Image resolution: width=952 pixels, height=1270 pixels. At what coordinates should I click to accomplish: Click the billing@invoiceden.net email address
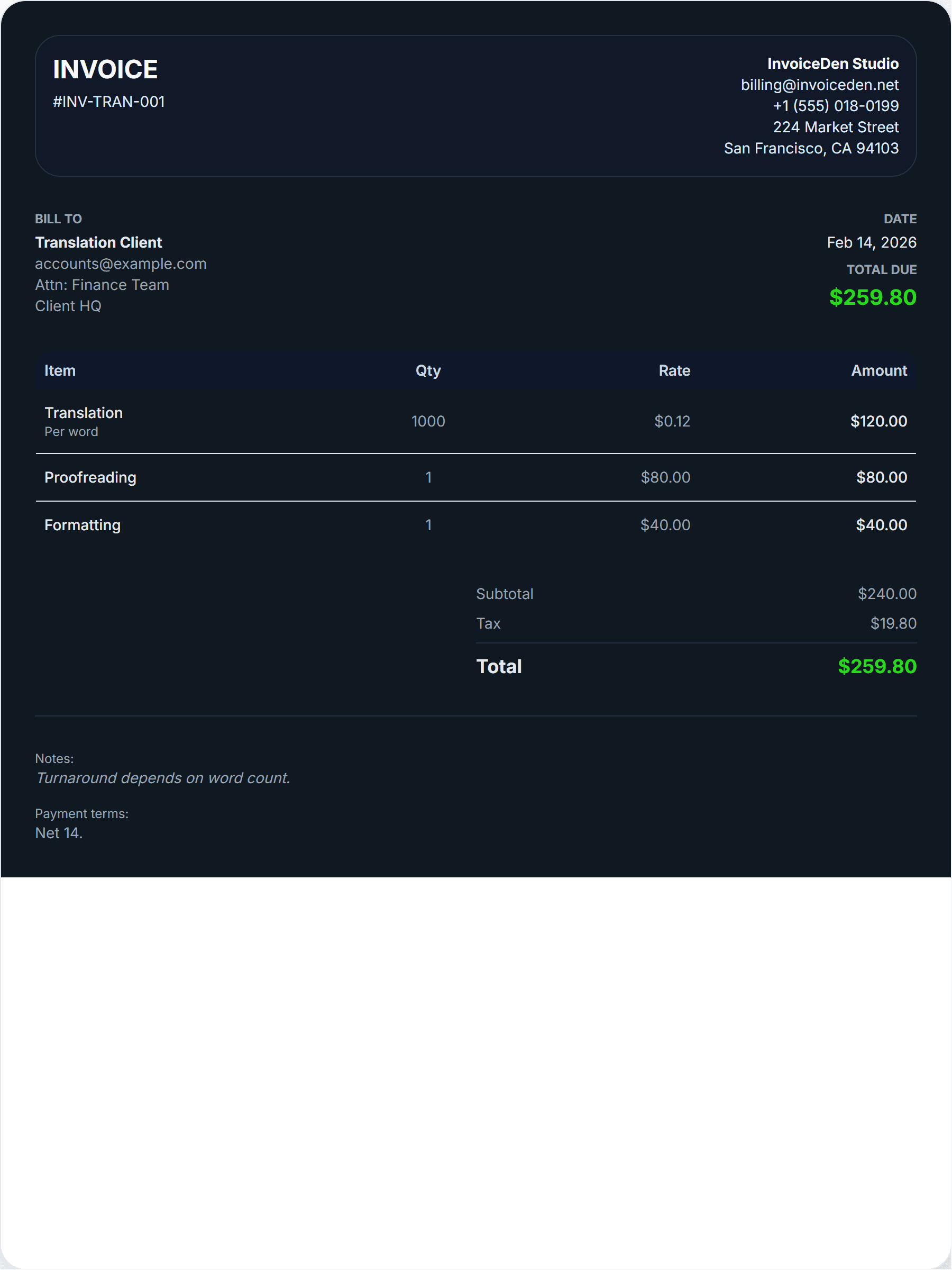[819, 85]
